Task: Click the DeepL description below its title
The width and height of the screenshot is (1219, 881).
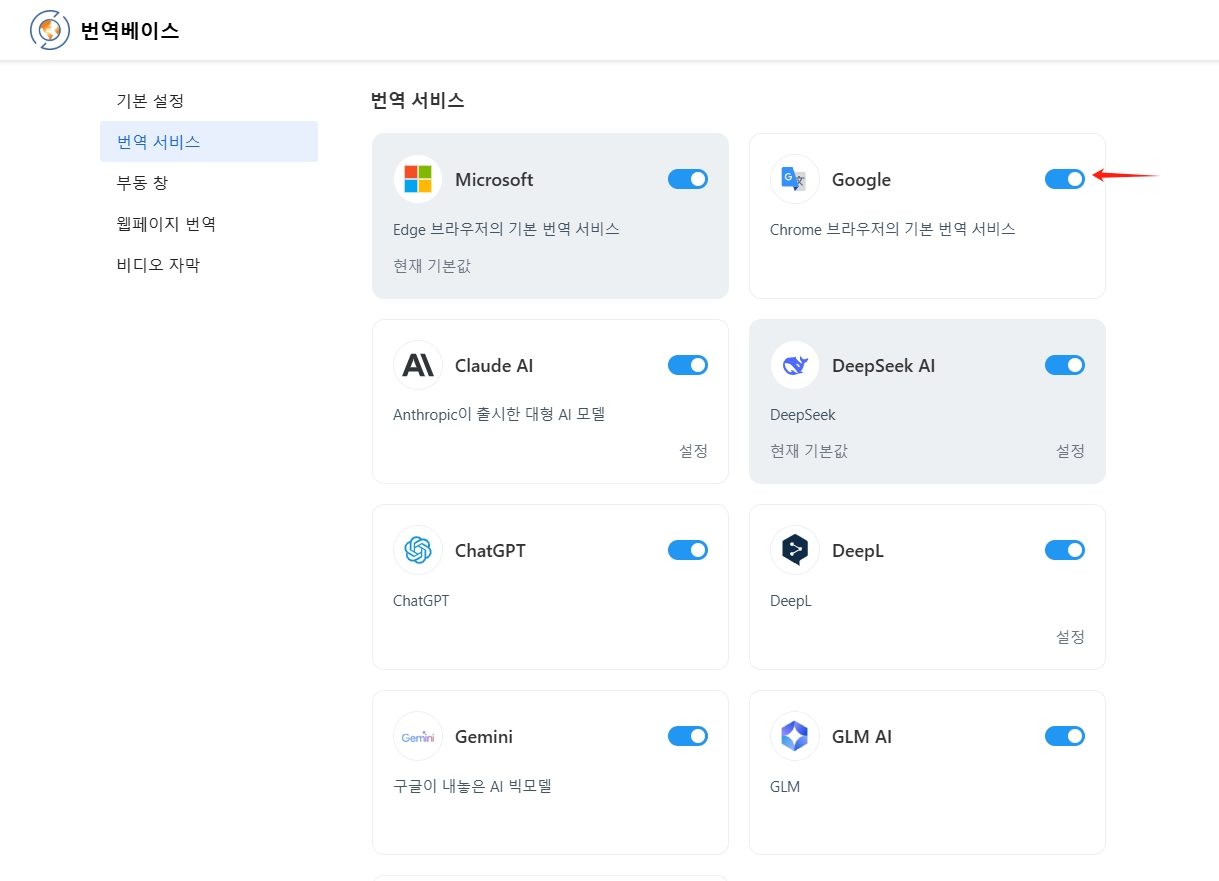Action: (790, 601)
